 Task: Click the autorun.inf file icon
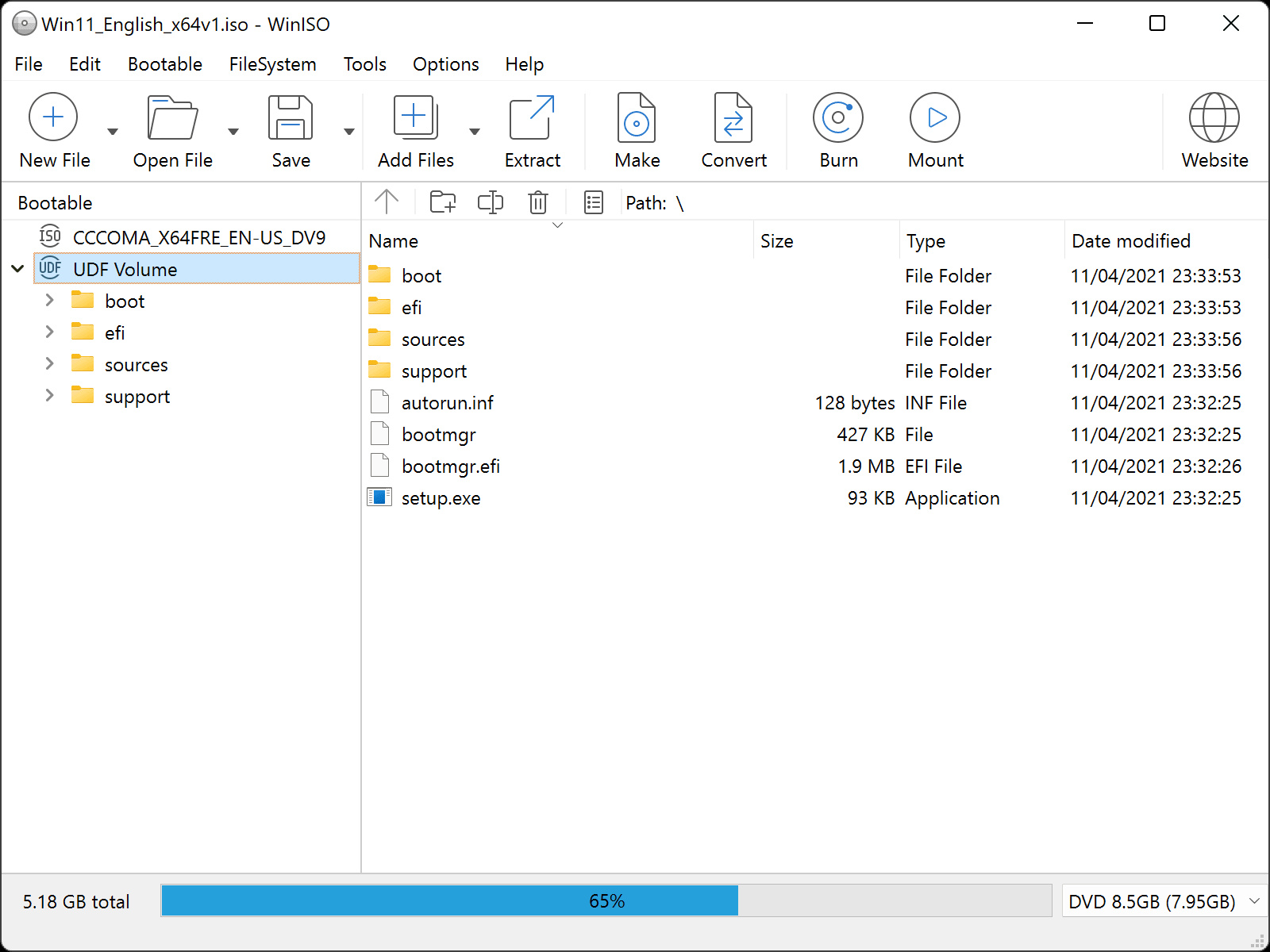(x=379, y=402)
